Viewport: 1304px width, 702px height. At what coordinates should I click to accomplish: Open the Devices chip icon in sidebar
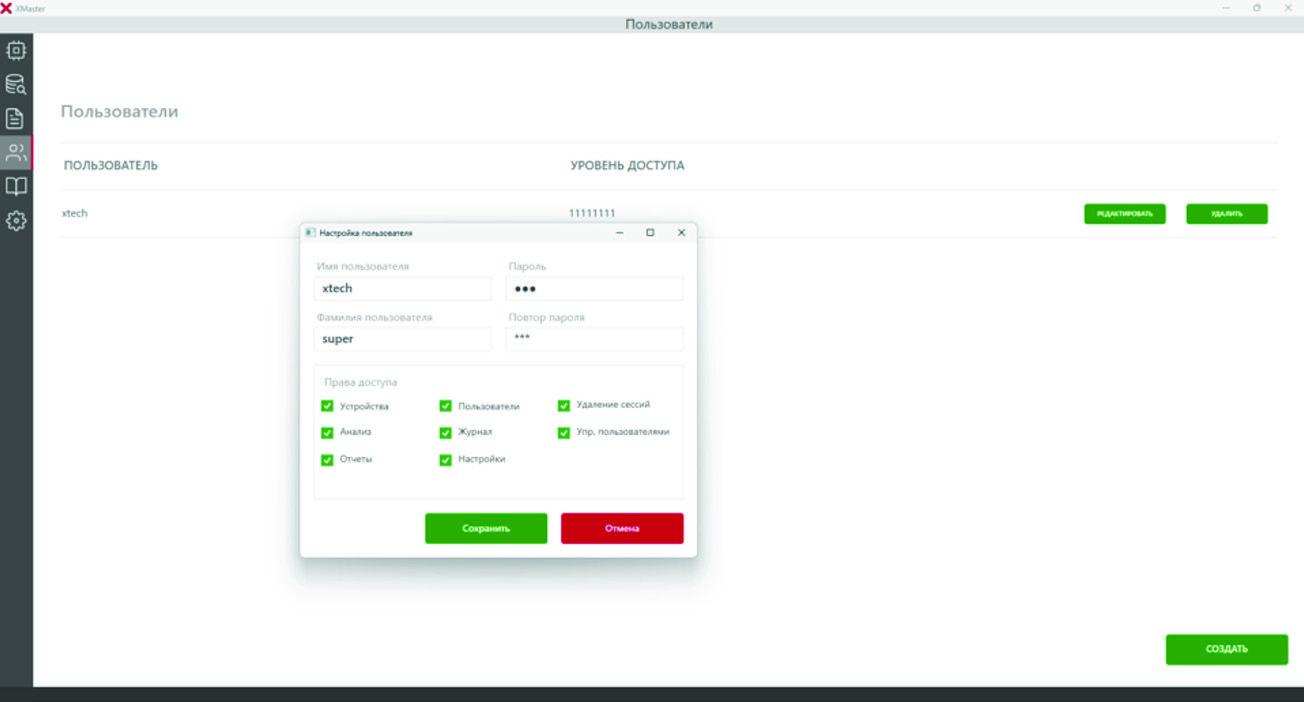(16, 50)
